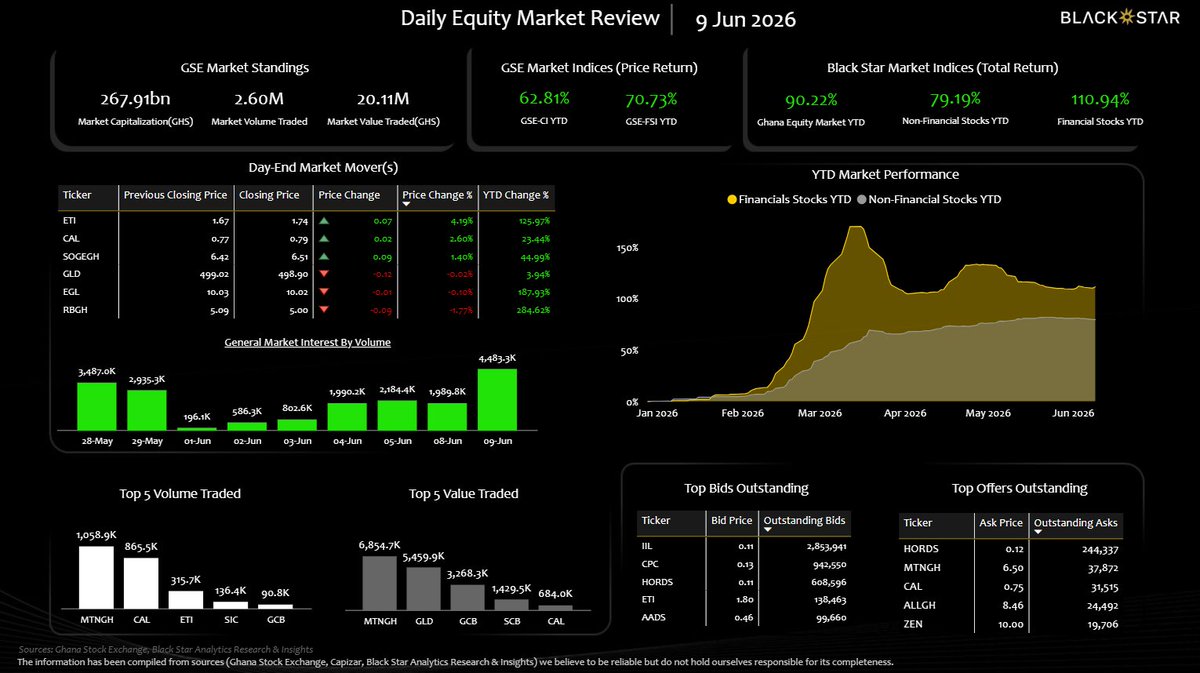Click the SOGEGH ticker in the movers table
This screenshot has height=673, width=1200.
(x=80, y=256)
